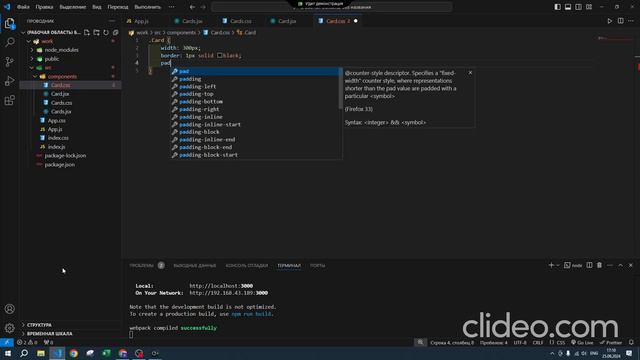Screen dimensions: 640x360
Task: Open the Выполнить menu
Action: pyautogui.click(x=148, y=7)
